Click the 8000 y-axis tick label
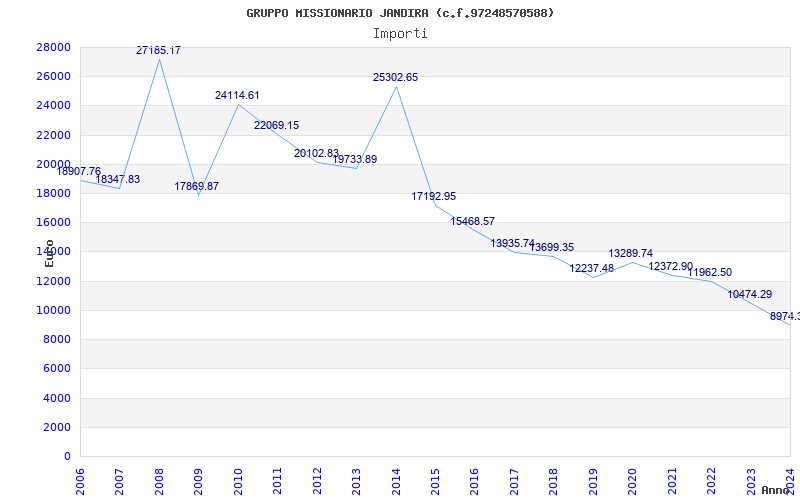Viewport: 800px width, 500px height. [x=57, y=340]
